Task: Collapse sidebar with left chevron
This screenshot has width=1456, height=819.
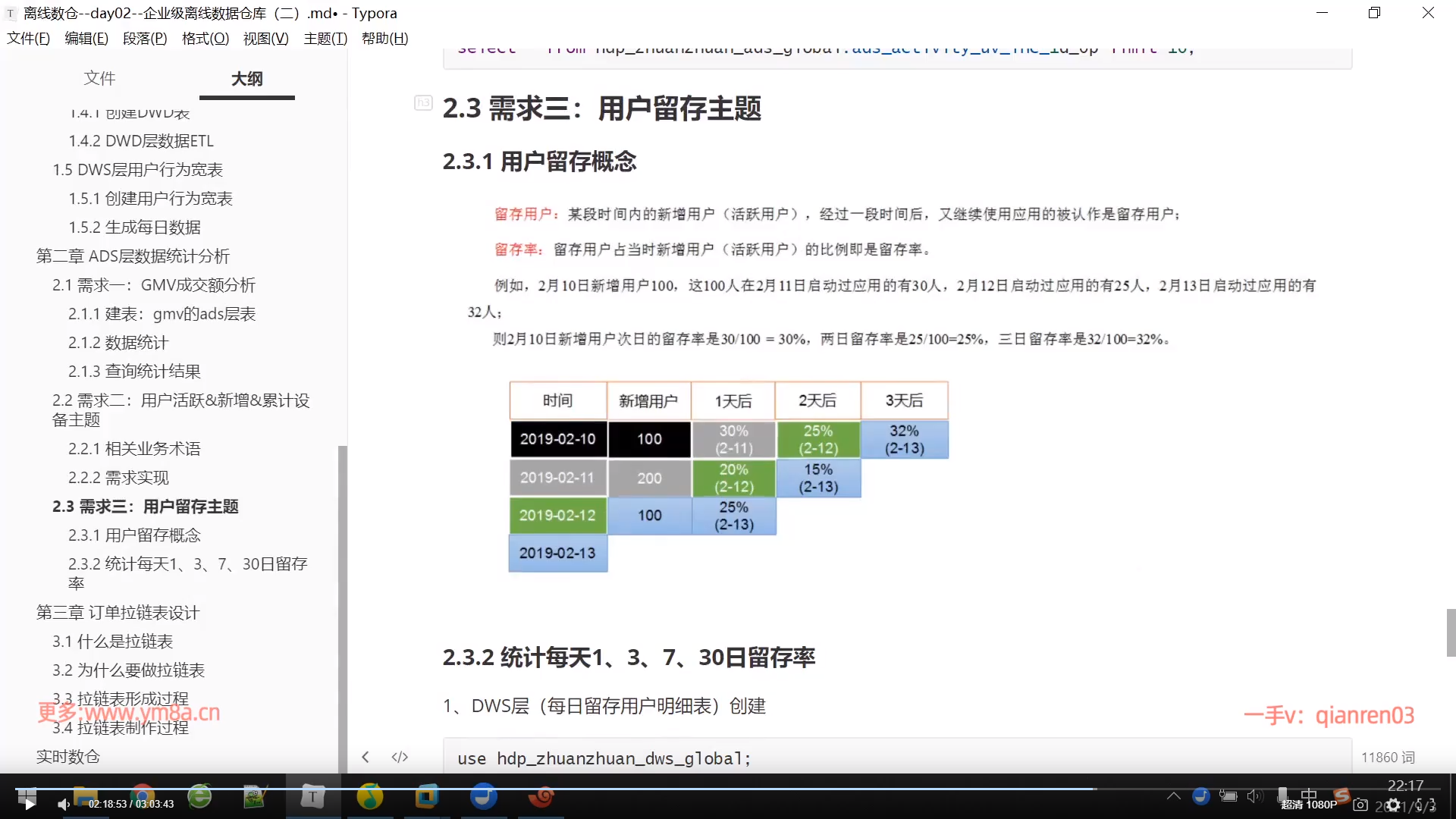Action: click(366, 757)
